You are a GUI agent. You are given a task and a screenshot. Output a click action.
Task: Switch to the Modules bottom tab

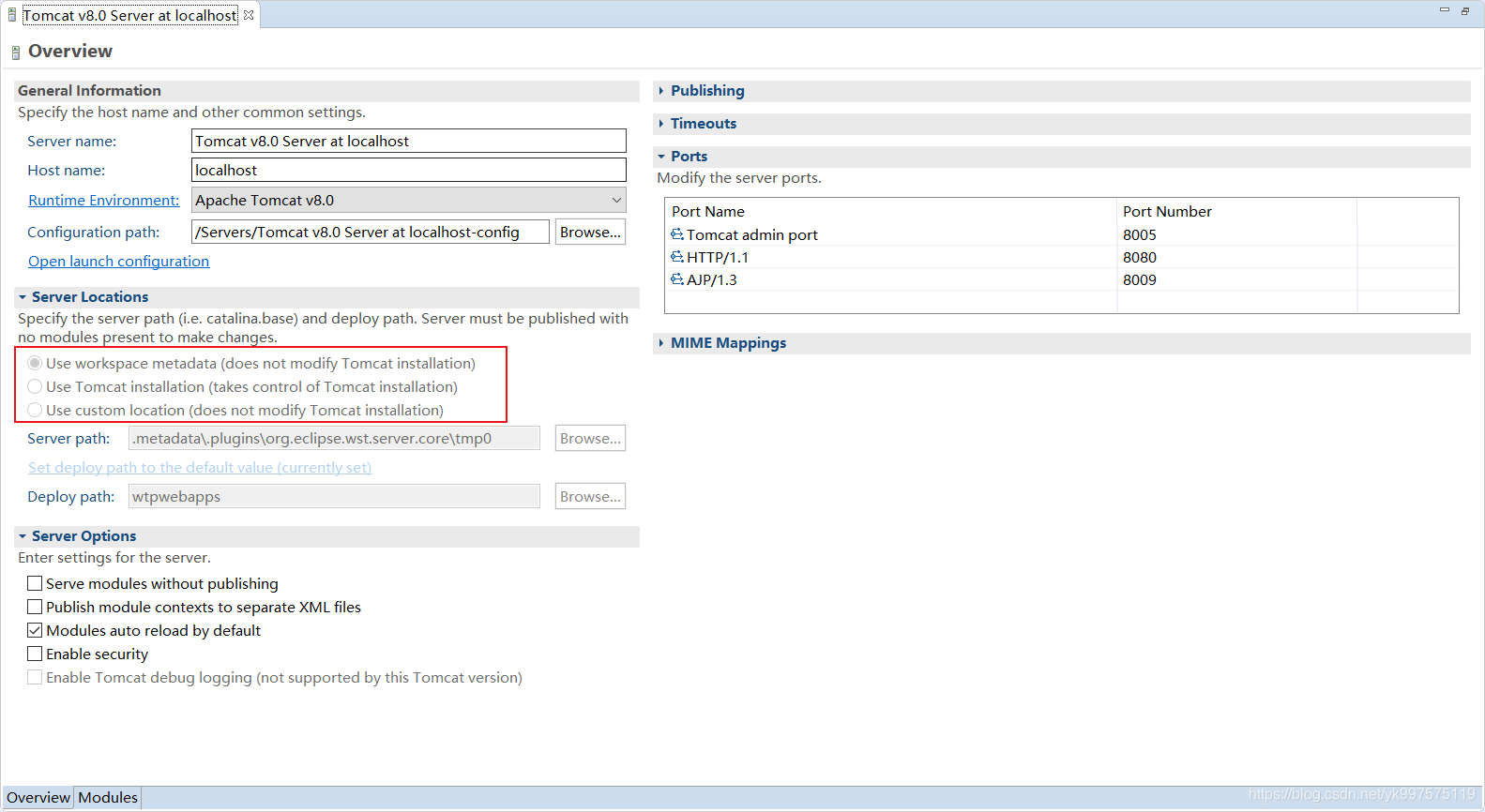click(108, 798)
